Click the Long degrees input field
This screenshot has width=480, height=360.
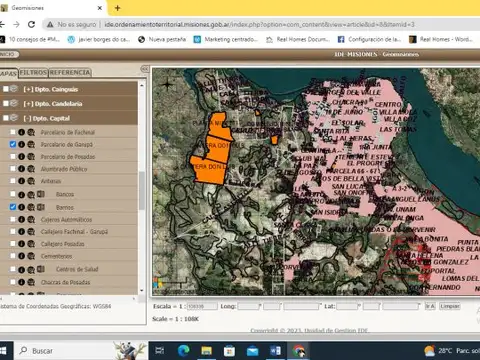249,306
